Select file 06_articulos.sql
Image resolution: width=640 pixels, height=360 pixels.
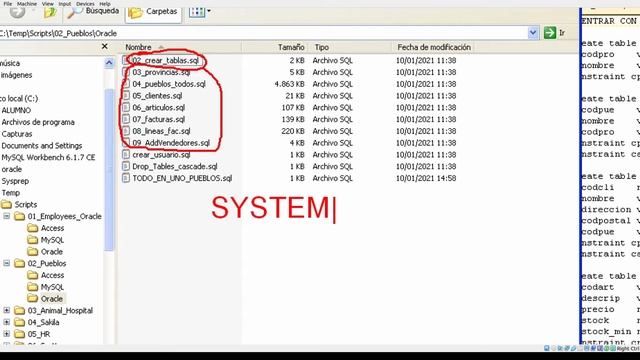159,108
